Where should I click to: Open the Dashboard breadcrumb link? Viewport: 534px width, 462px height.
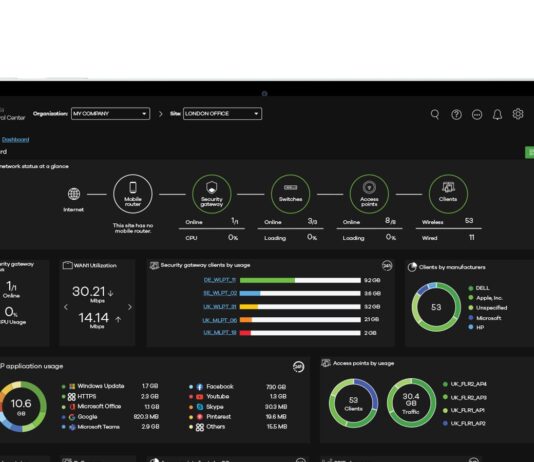pos(15,140)
